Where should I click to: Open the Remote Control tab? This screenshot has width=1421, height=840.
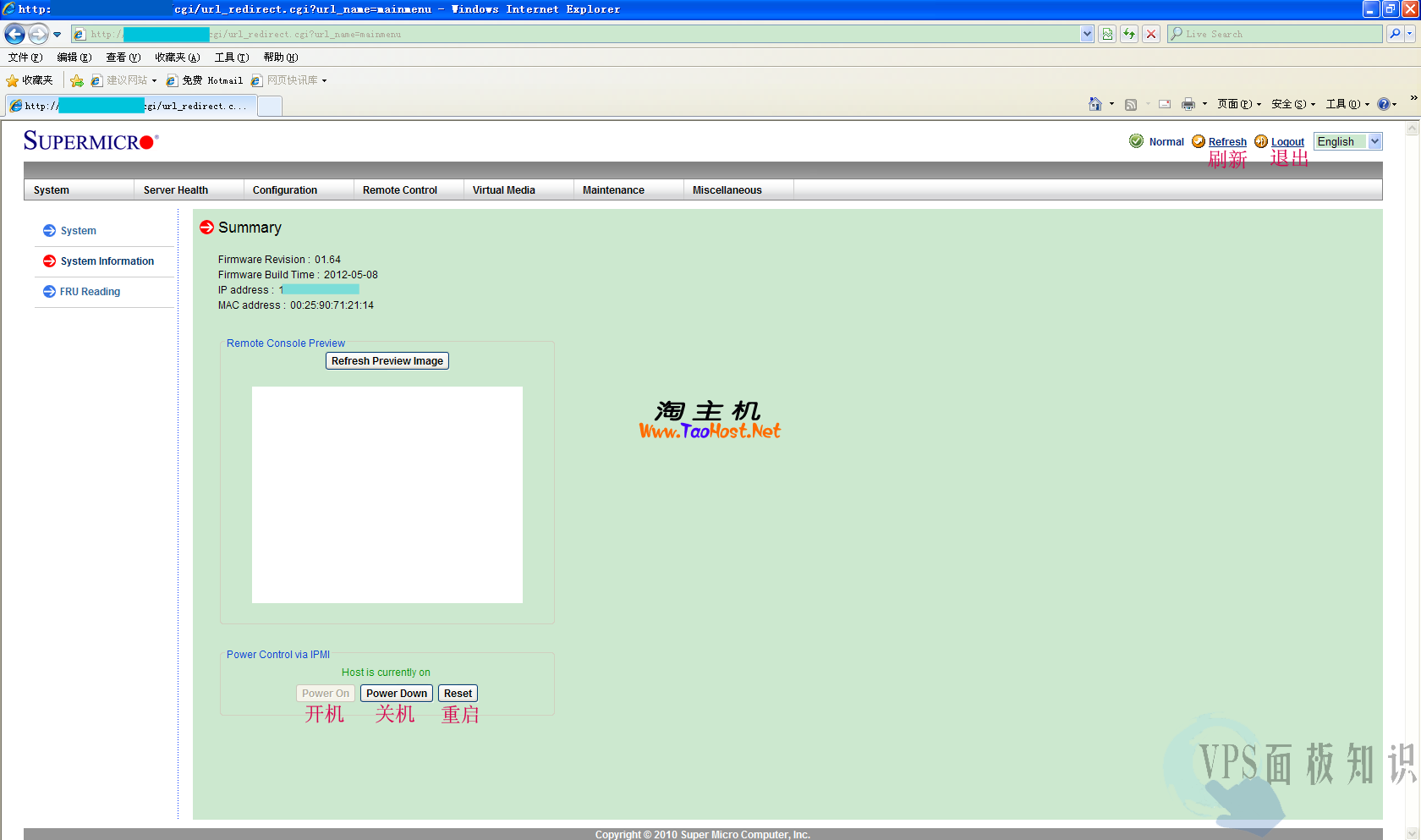pyautogui.click(x=409, y=189)
